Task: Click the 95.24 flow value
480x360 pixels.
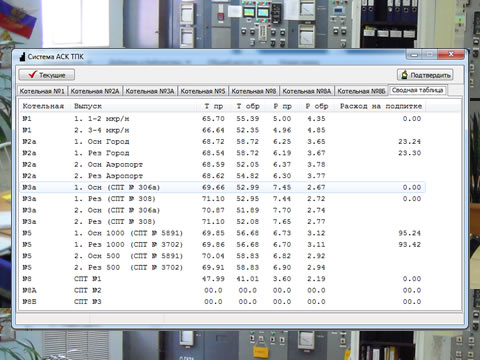Action: click(409, 233)
